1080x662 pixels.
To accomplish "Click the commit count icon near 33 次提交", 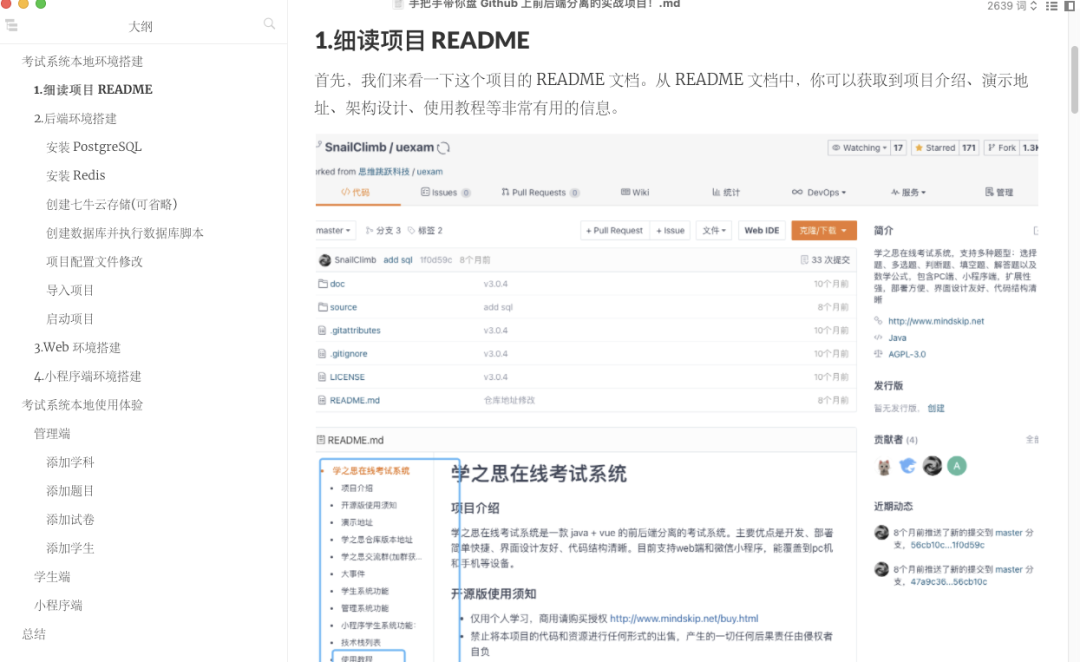I will pos(804,260).
